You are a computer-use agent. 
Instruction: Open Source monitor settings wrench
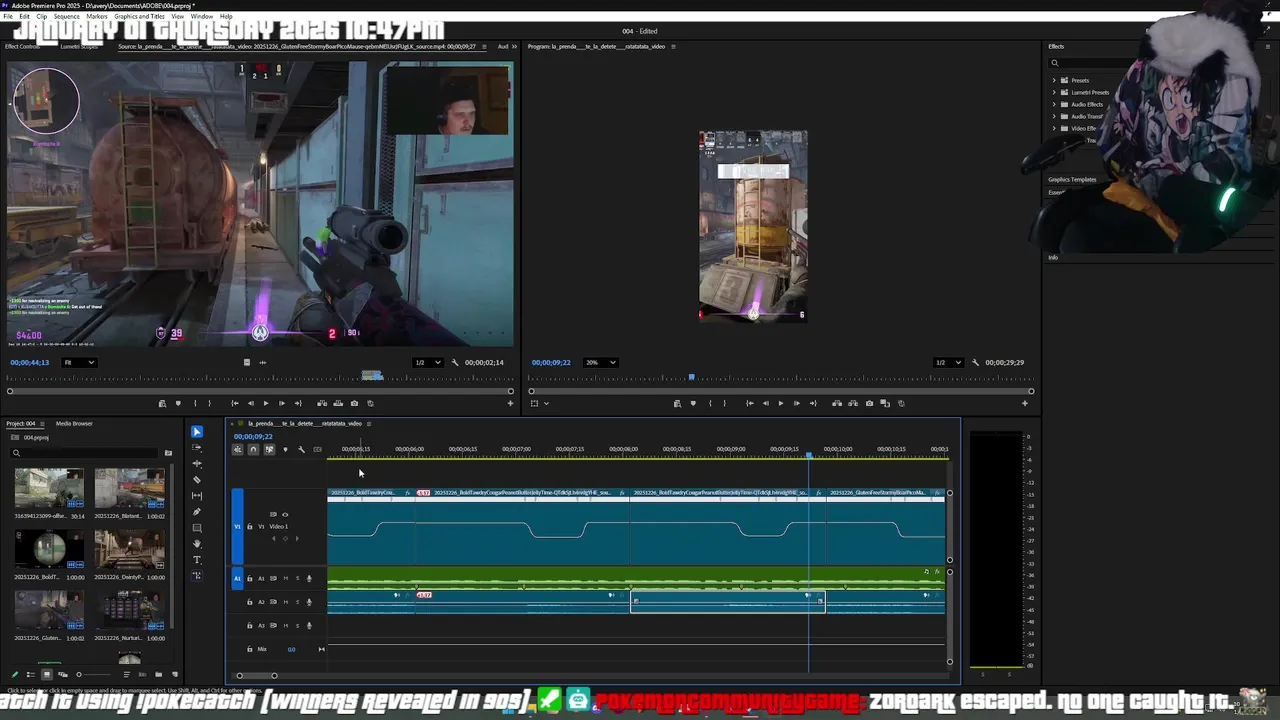pyautogui.click(x=455, y=363)
